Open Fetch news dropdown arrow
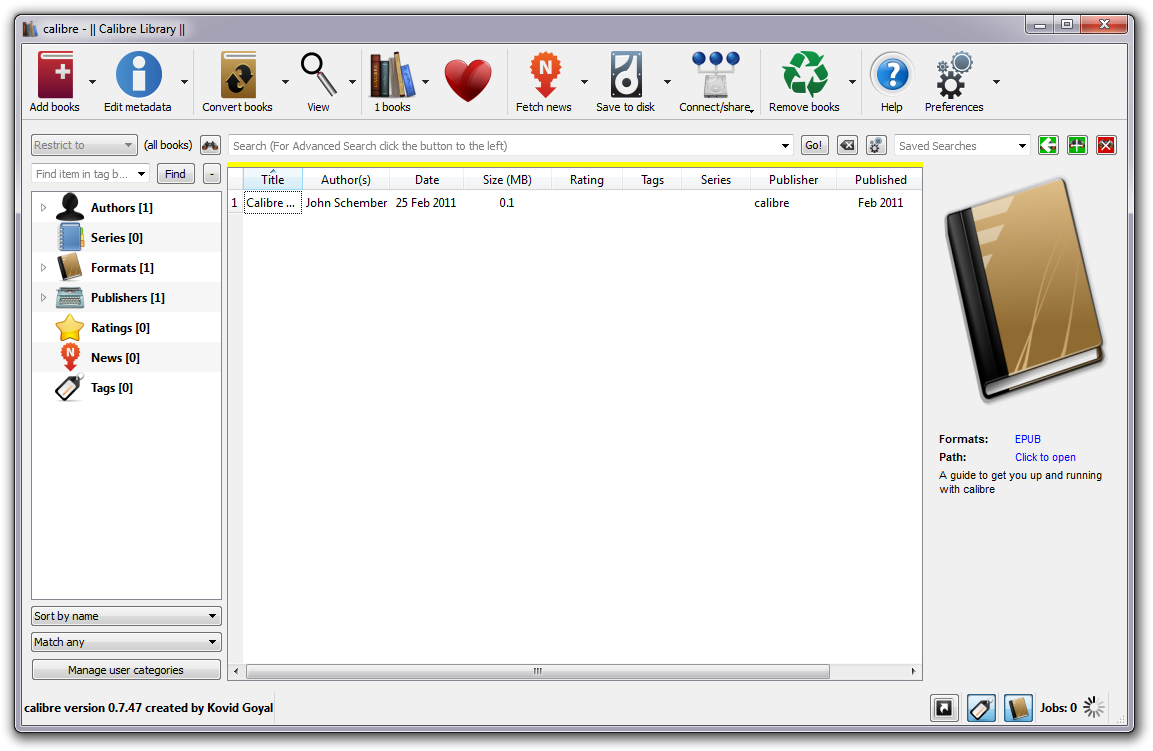This screenshot has width=1153, height=751. coord(584,82)
